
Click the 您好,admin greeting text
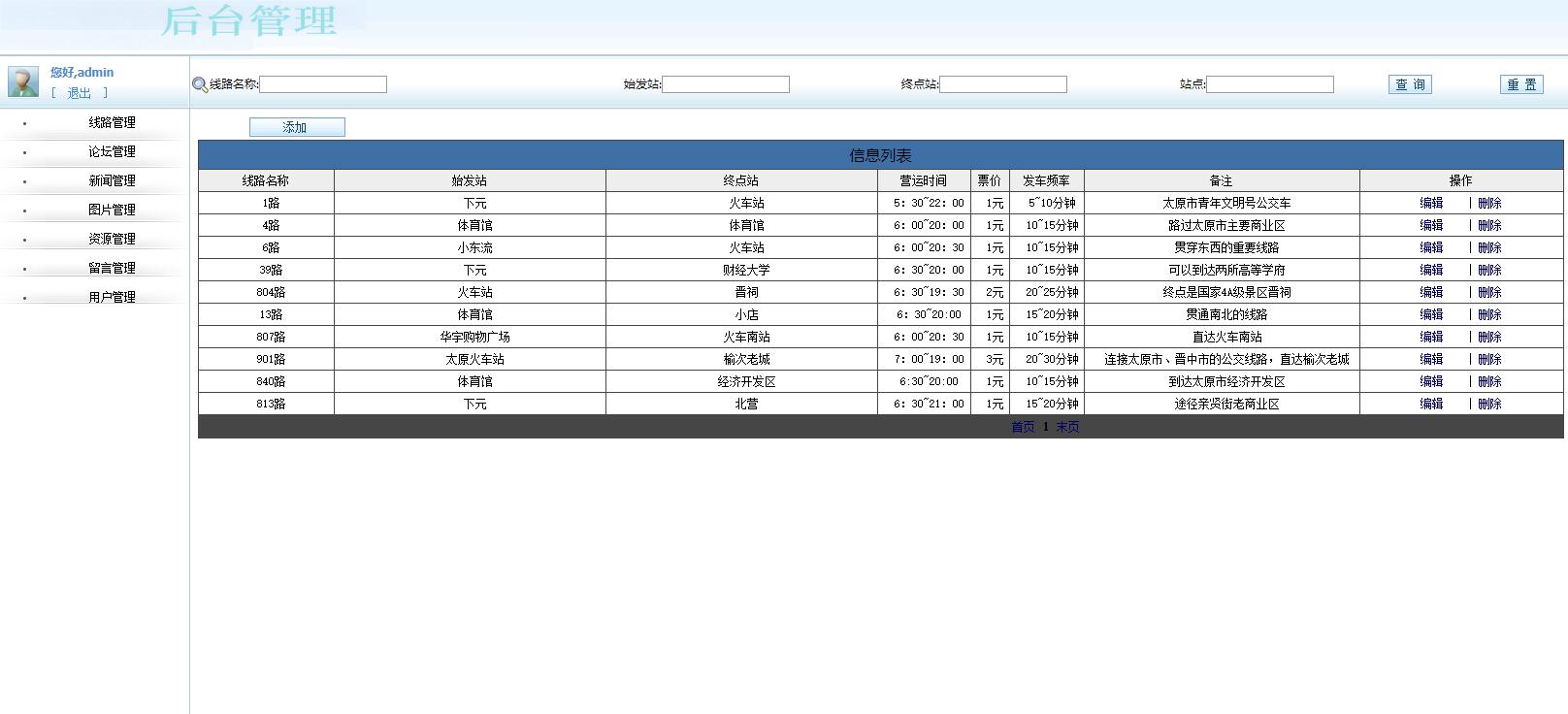(x=82, y=72)
